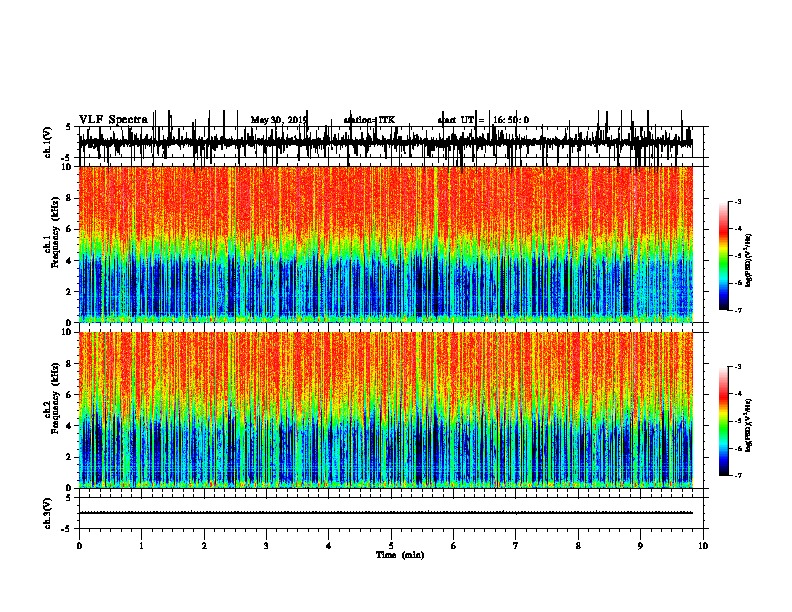Click the 'ch.1(V)' axis label
This screenshot has width=792, height=612.
click(48, 142)
